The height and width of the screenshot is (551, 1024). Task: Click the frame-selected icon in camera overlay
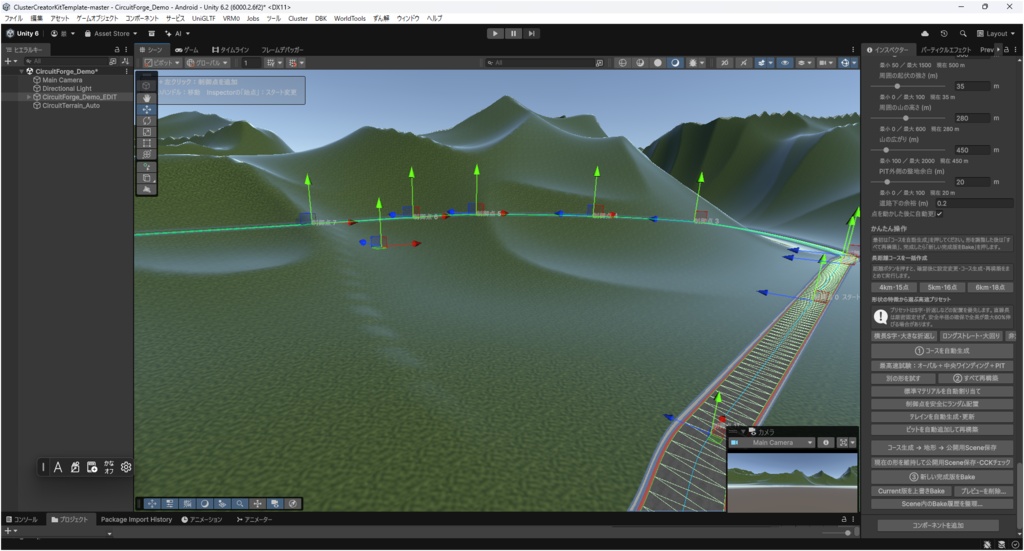[843, 443]
